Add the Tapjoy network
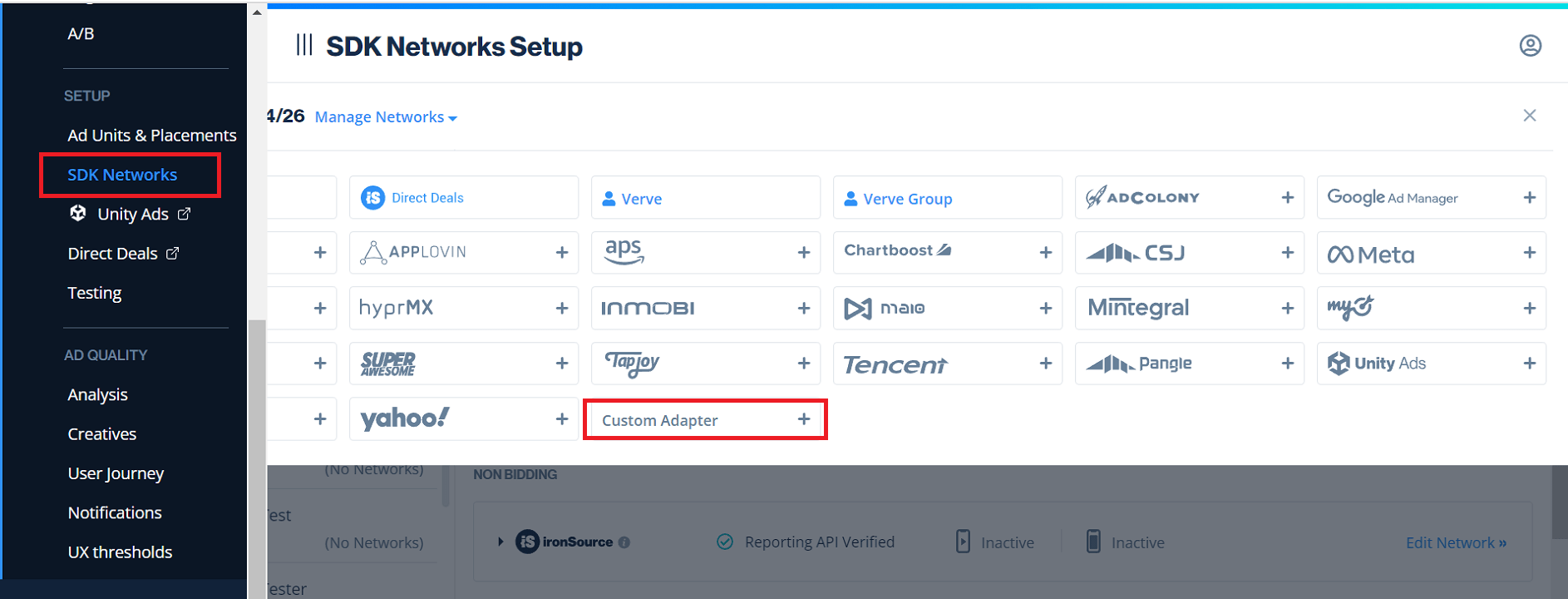The height and width of the screenshot is (599, 1568). click(803, 363)
